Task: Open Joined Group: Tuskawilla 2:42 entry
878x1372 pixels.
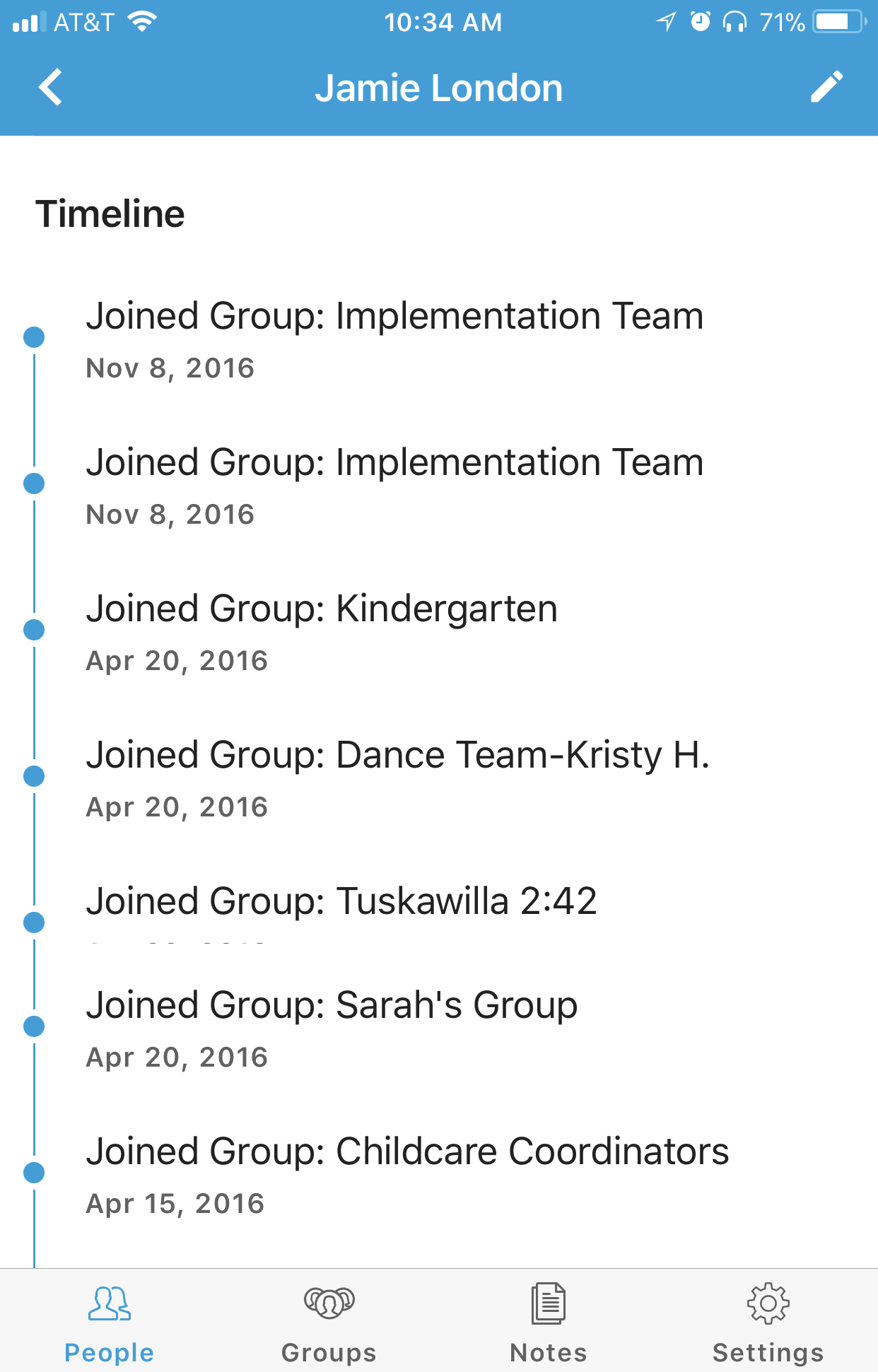Action: (341, 902)
